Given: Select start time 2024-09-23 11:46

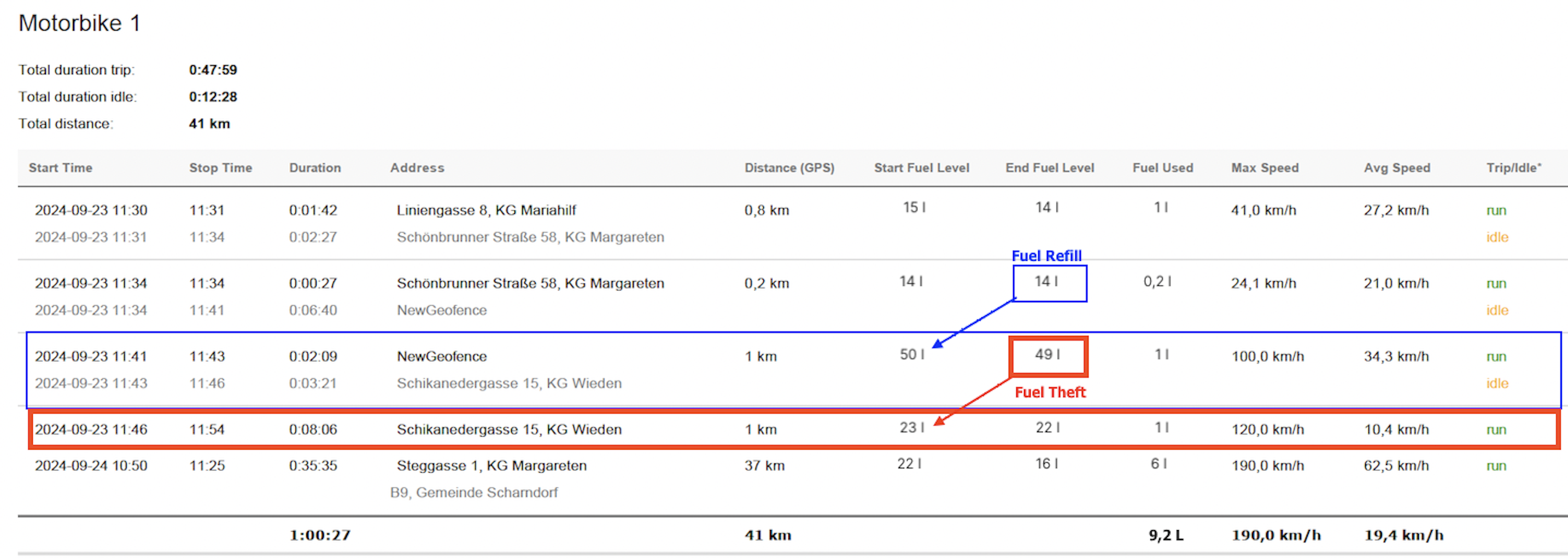Looking at the screenshot, I should point(91,429).
